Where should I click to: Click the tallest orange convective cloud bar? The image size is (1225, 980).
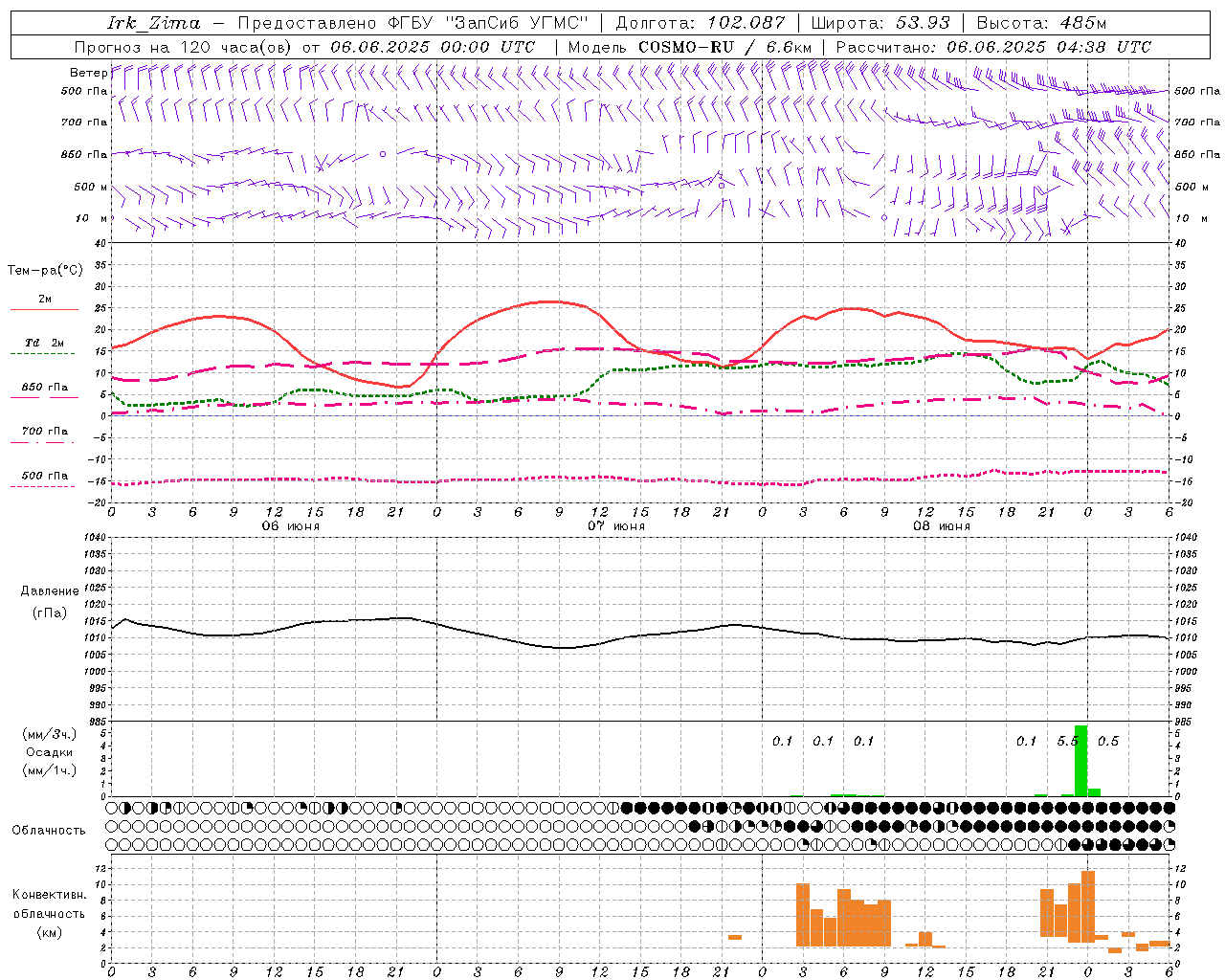click(1088, 906)
